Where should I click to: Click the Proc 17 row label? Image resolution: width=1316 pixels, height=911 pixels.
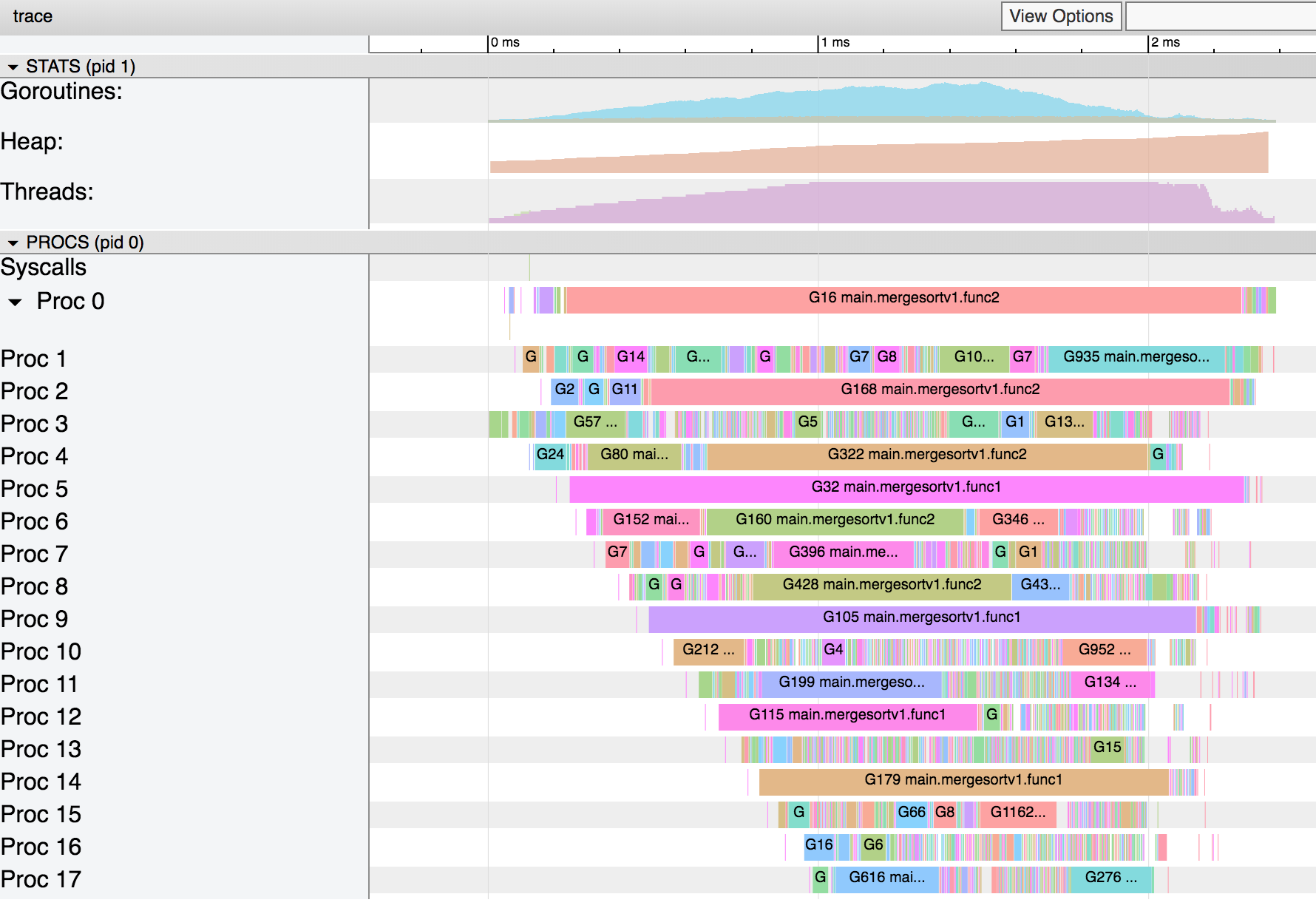41,879
